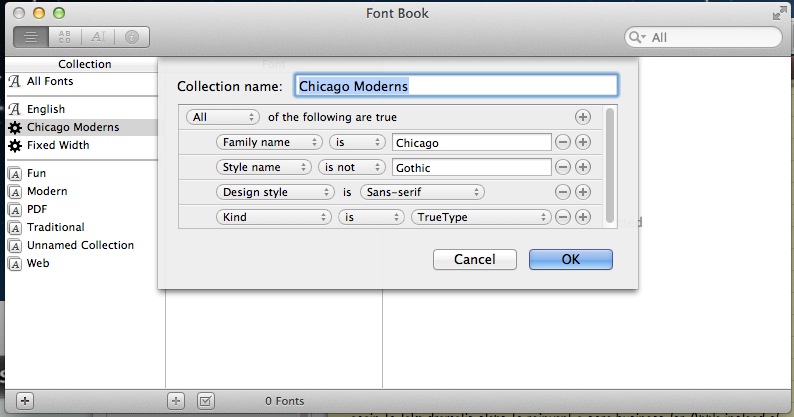Click the search magnifier icon
Image resolution: width=794 pixels, height=417 pixels.
pyautogui.click(x=636, y=37)
